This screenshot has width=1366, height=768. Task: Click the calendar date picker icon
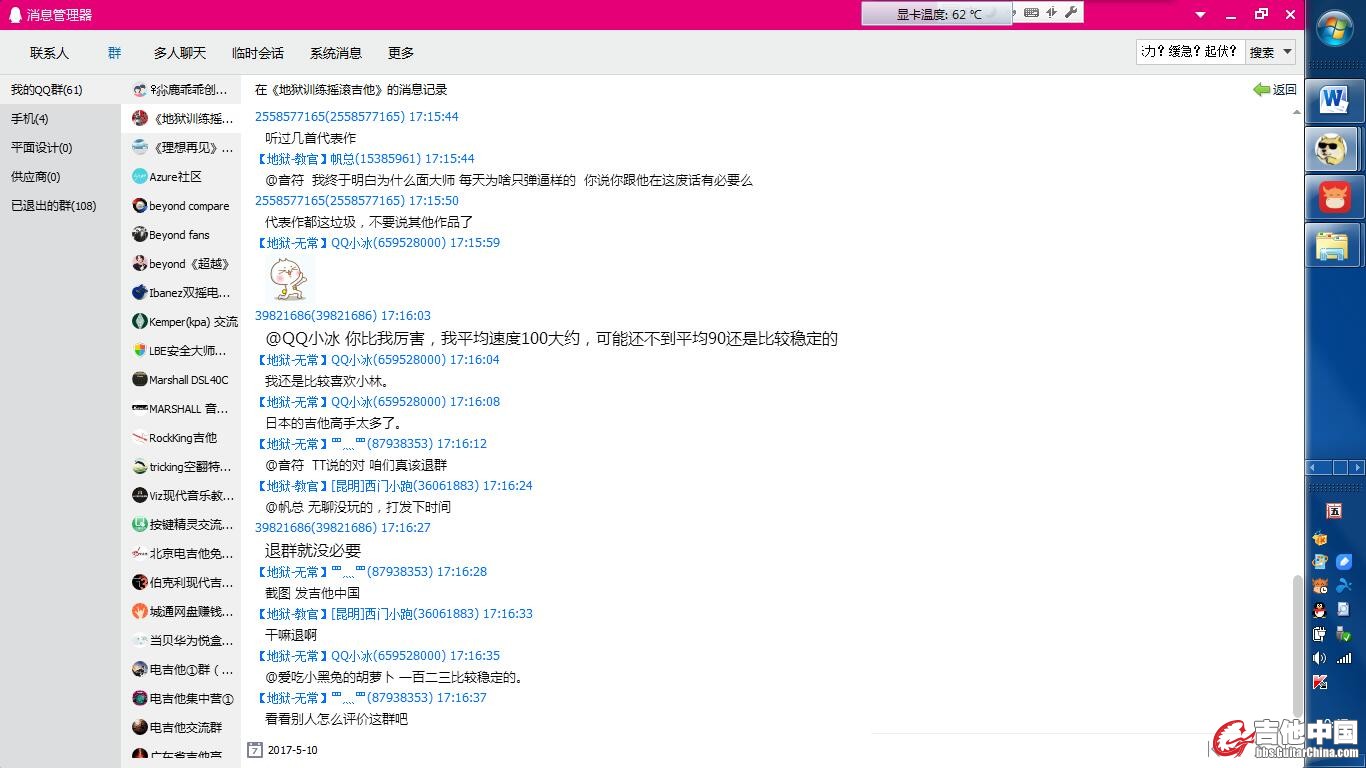click(255, 749)
